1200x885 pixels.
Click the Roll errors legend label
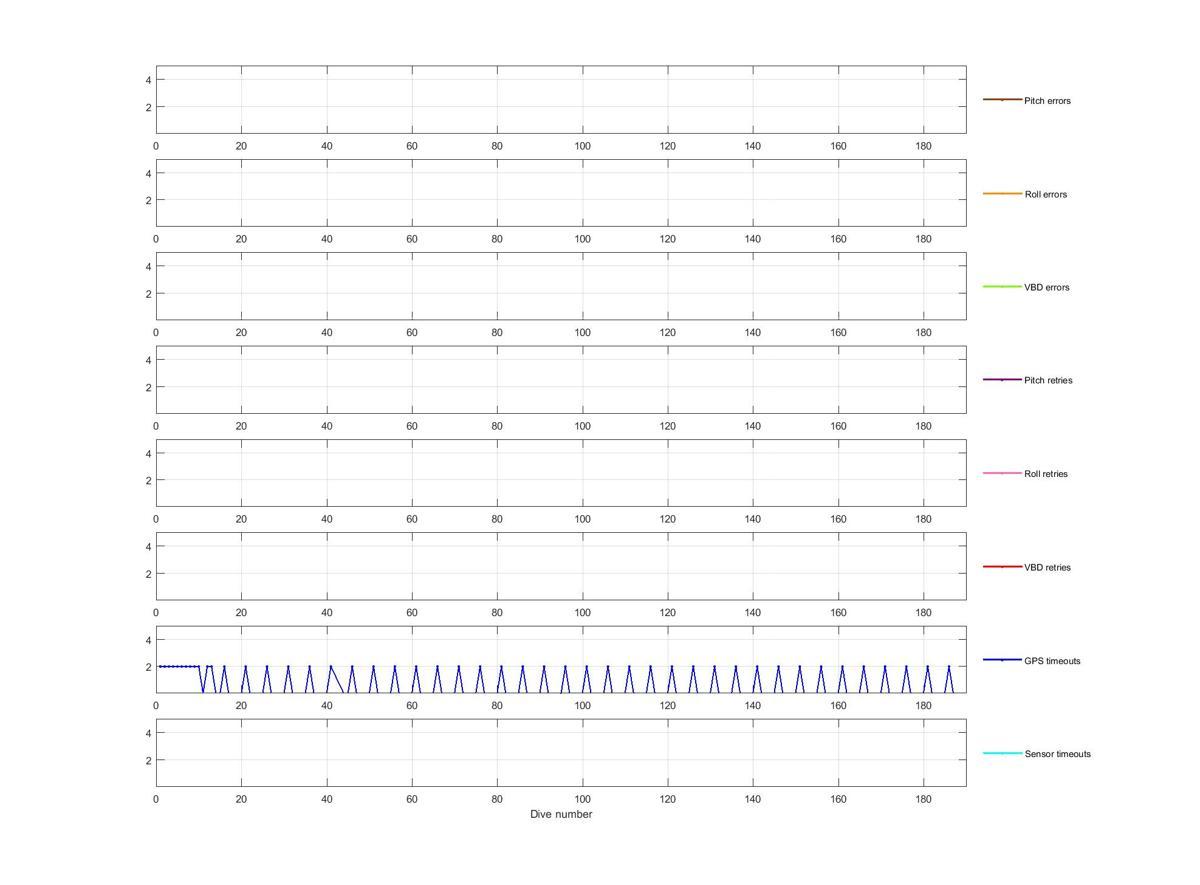tap(1046, 194)
